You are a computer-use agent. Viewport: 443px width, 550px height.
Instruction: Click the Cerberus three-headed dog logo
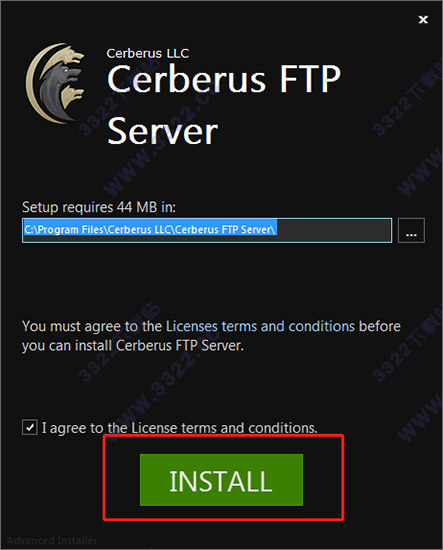pyautogui.click(x=55, y=83)
